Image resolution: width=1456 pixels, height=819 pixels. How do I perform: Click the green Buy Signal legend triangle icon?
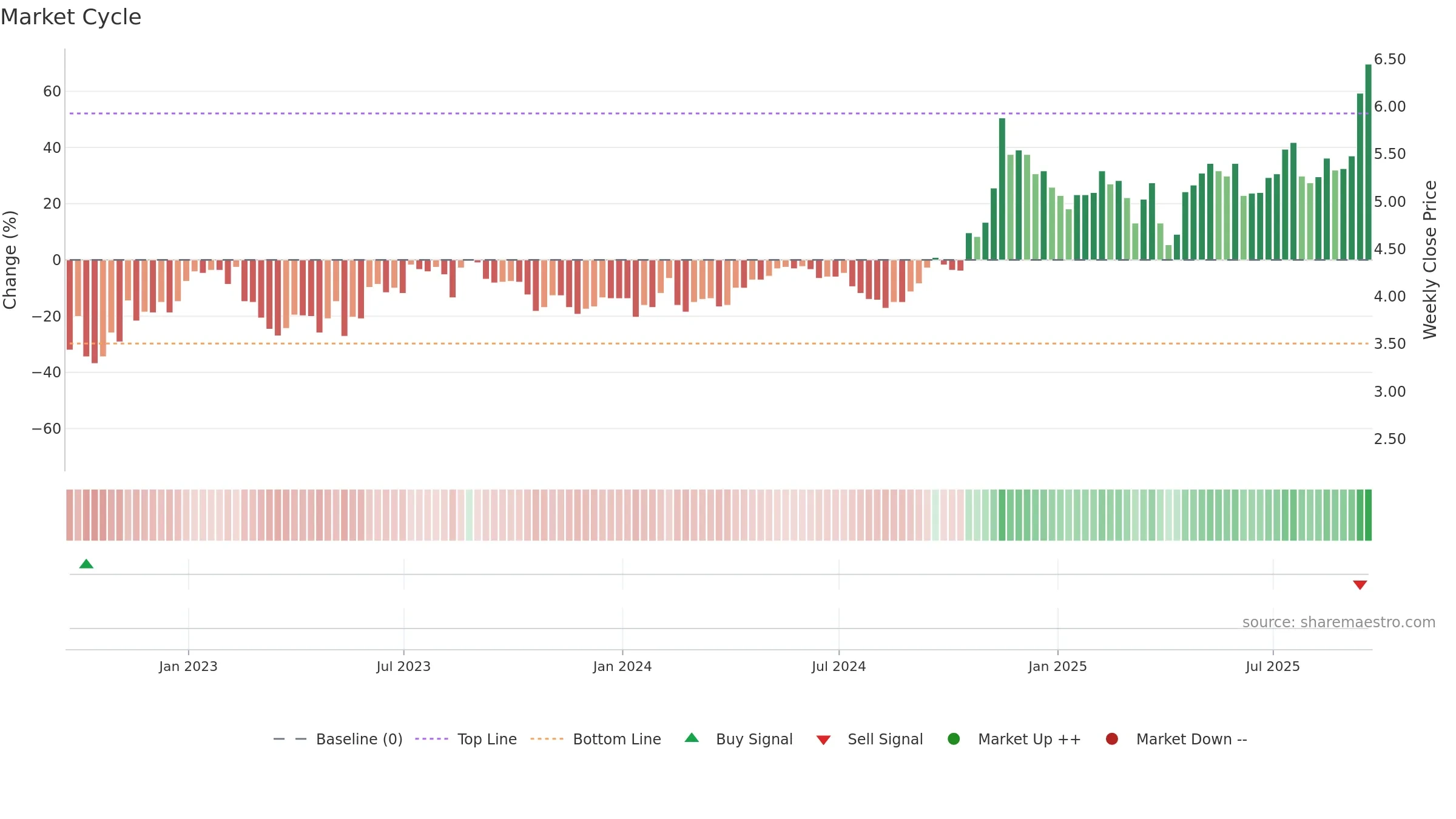point(692,738)
